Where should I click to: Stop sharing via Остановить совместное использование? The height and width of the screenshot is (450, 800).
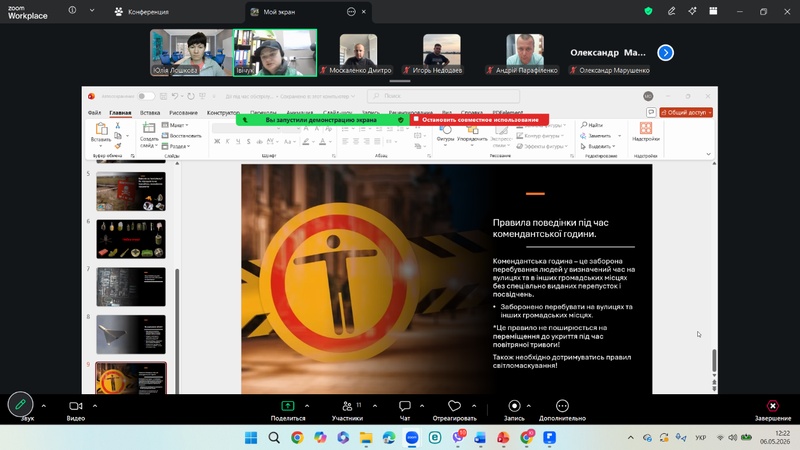point(479,120)
